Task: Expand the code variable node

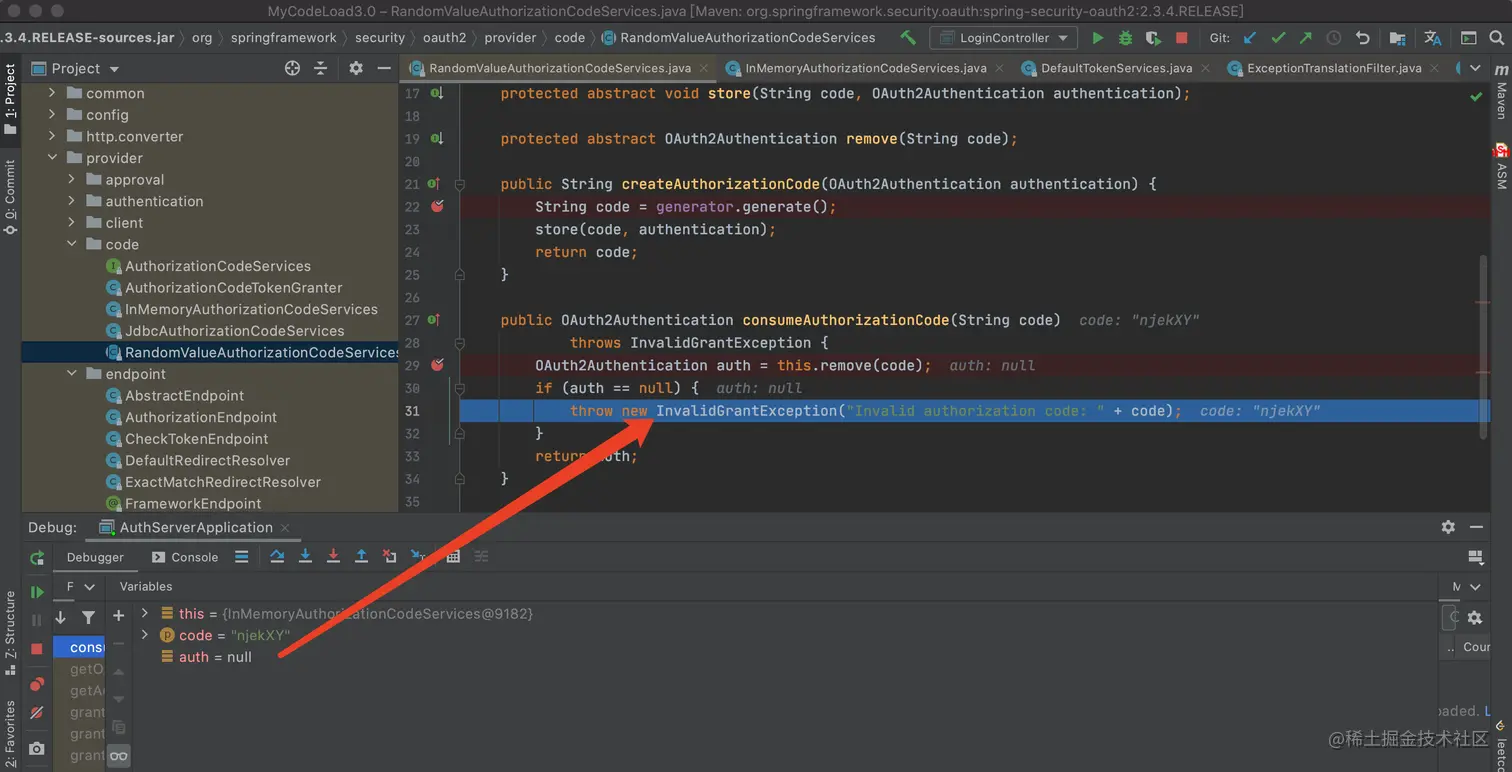Action: pyautogui.click(x=145, y=635)
